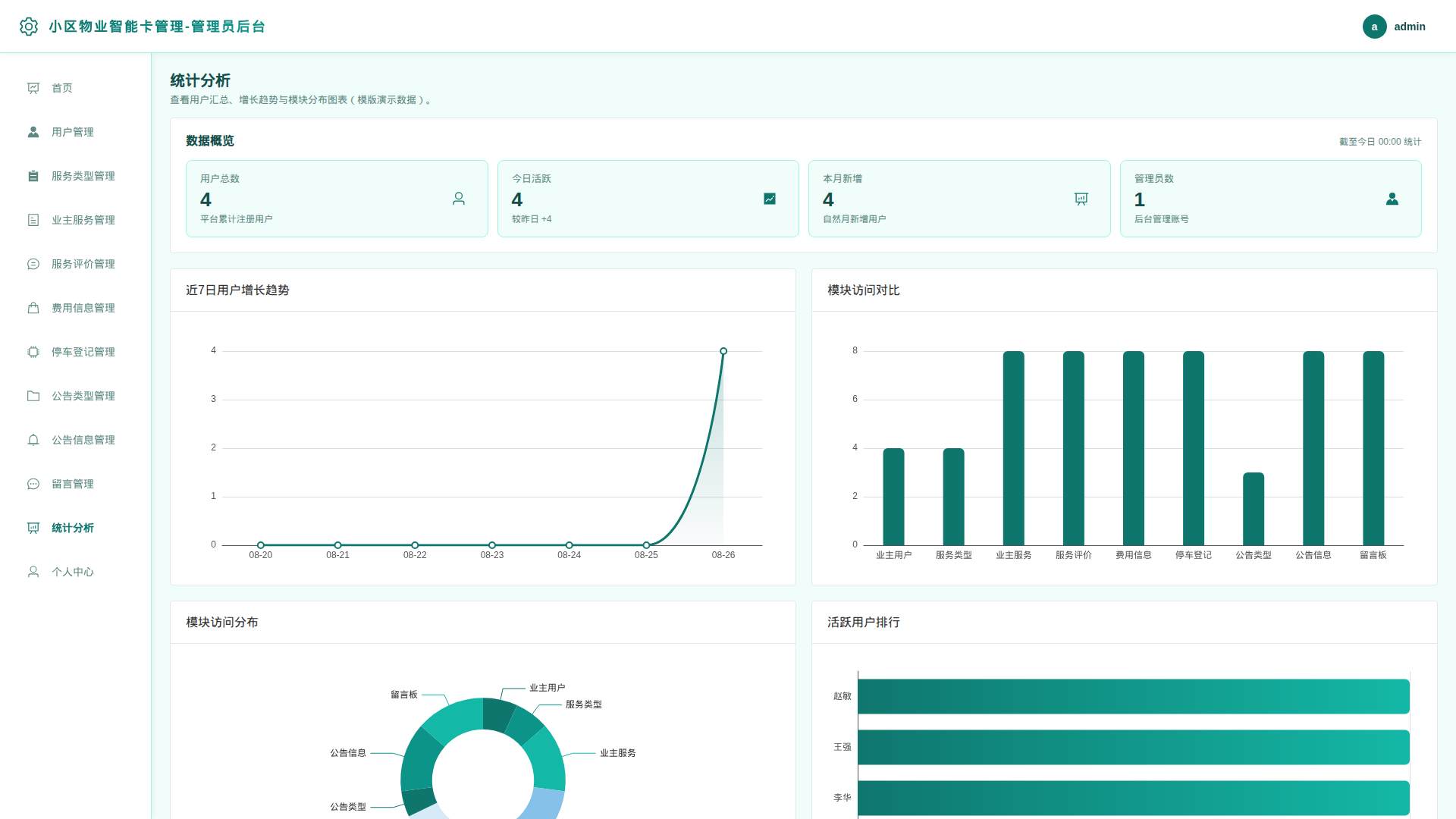Navigate to 服务评价管理
This screenshot has width=1456, height=819.
[76, 264]
